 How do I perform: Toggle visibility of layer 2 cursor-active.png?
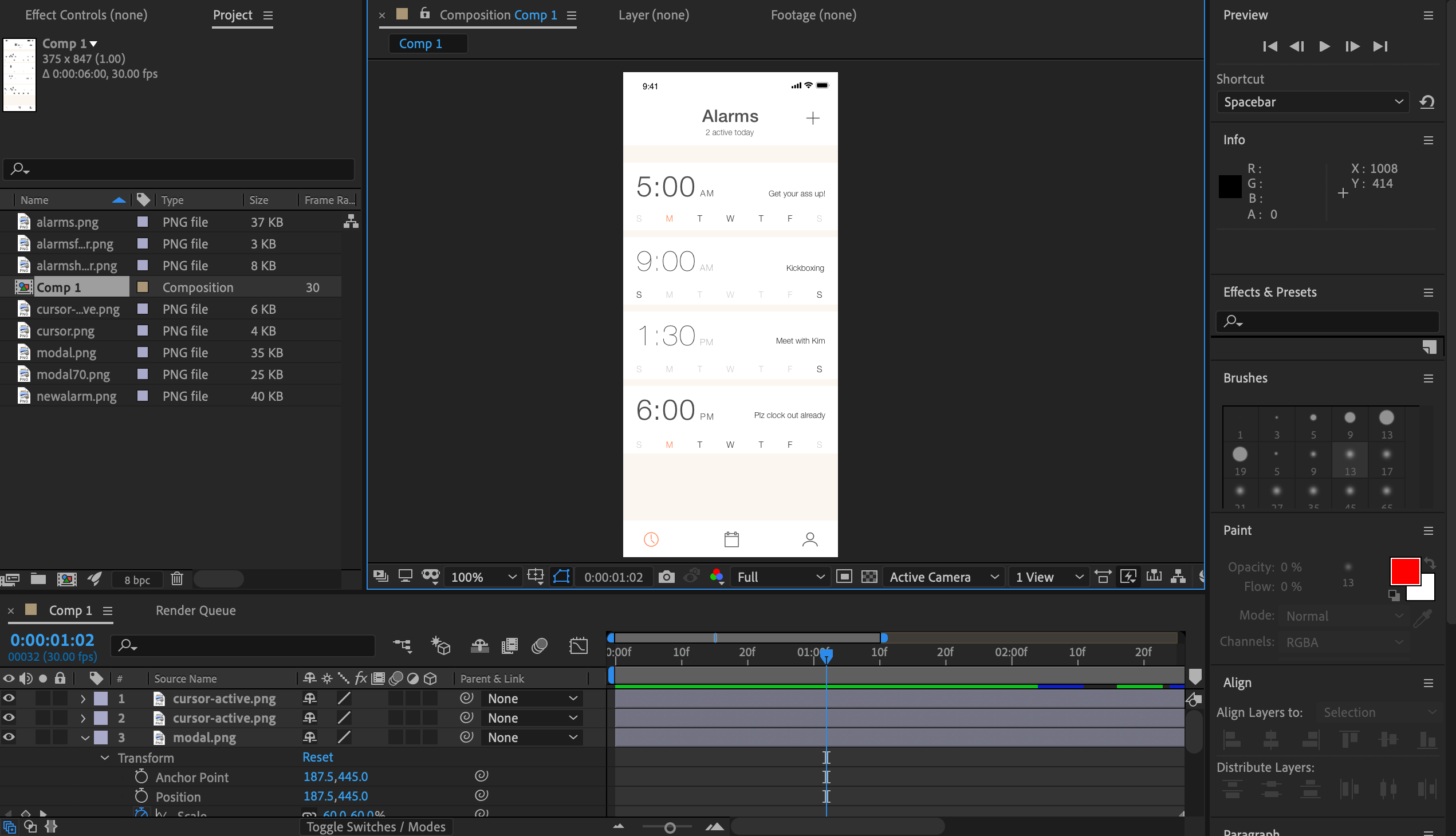point(9,717)
